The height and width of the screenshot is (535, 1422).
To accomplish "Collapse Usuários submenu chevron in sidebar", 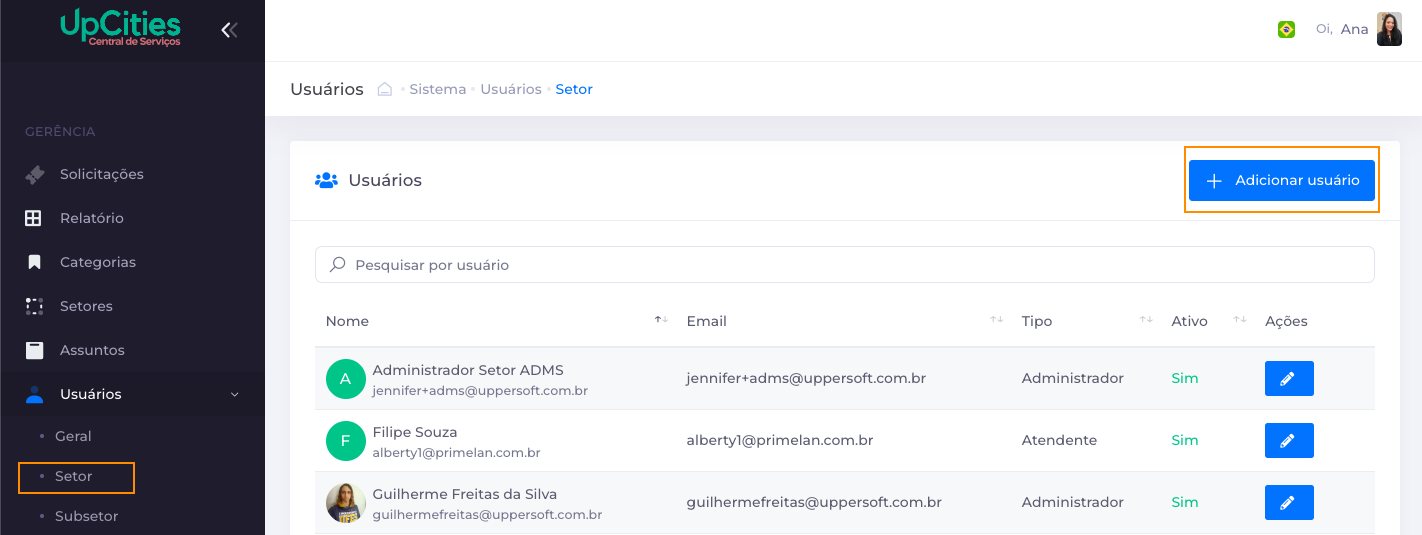I will click(235, 395).
